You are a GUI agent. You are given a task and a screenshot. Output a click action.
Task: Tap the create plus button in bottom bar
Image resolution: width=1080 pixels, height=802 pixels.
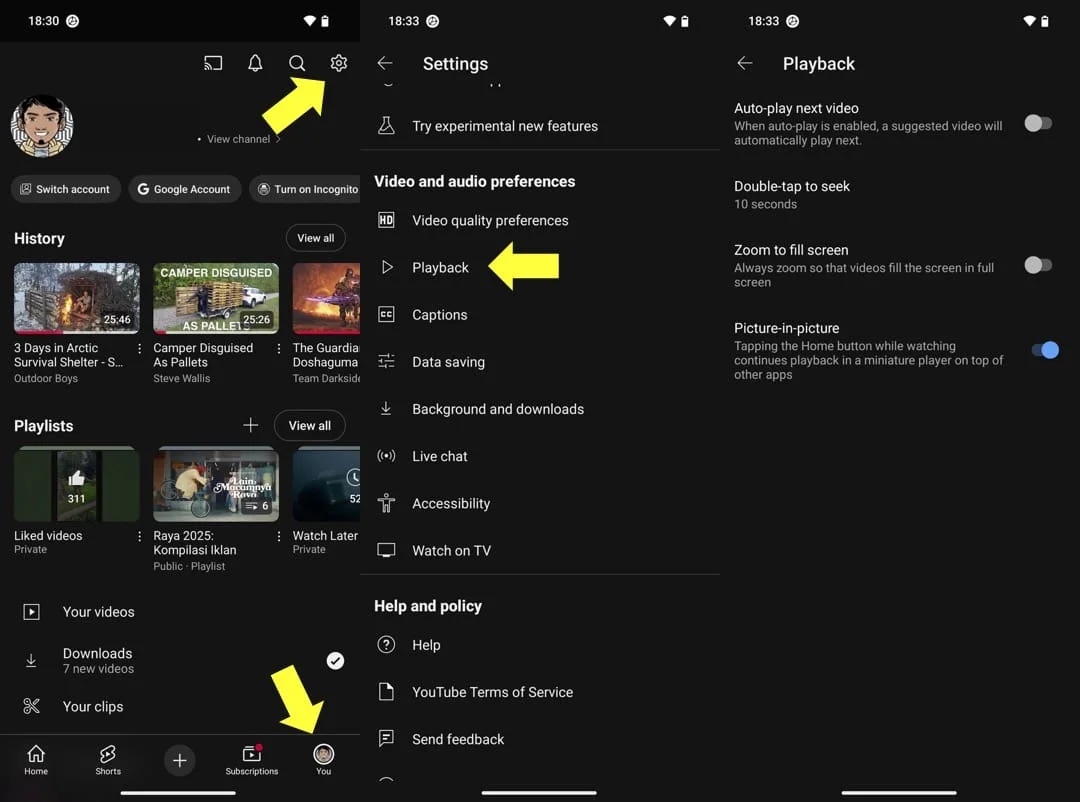coord(180,760)
